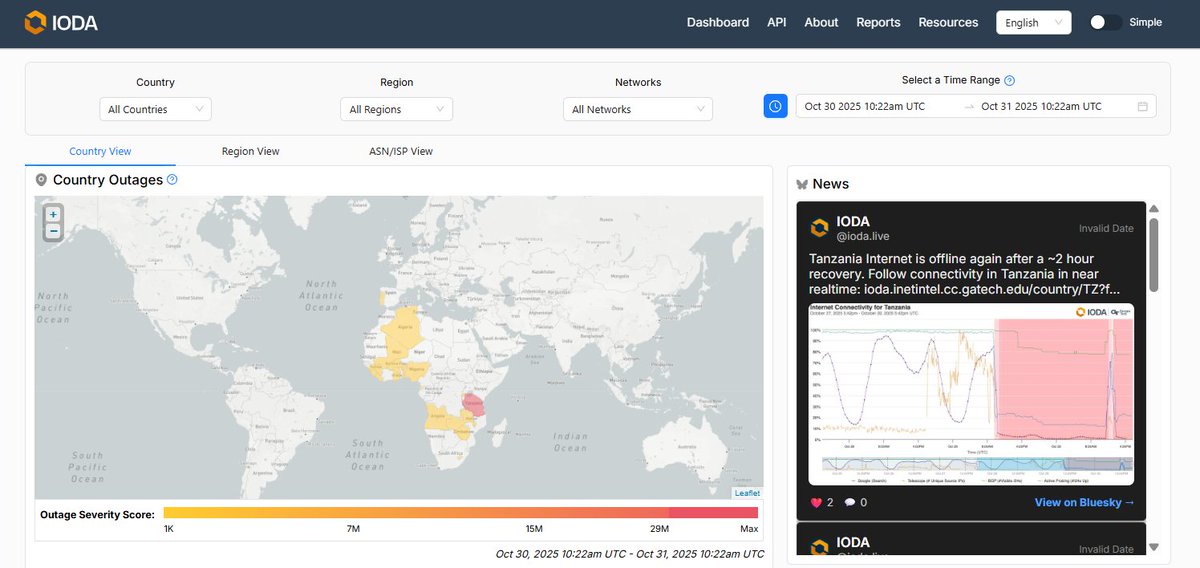Click the comment bubble icon on post

click(850, 502)
